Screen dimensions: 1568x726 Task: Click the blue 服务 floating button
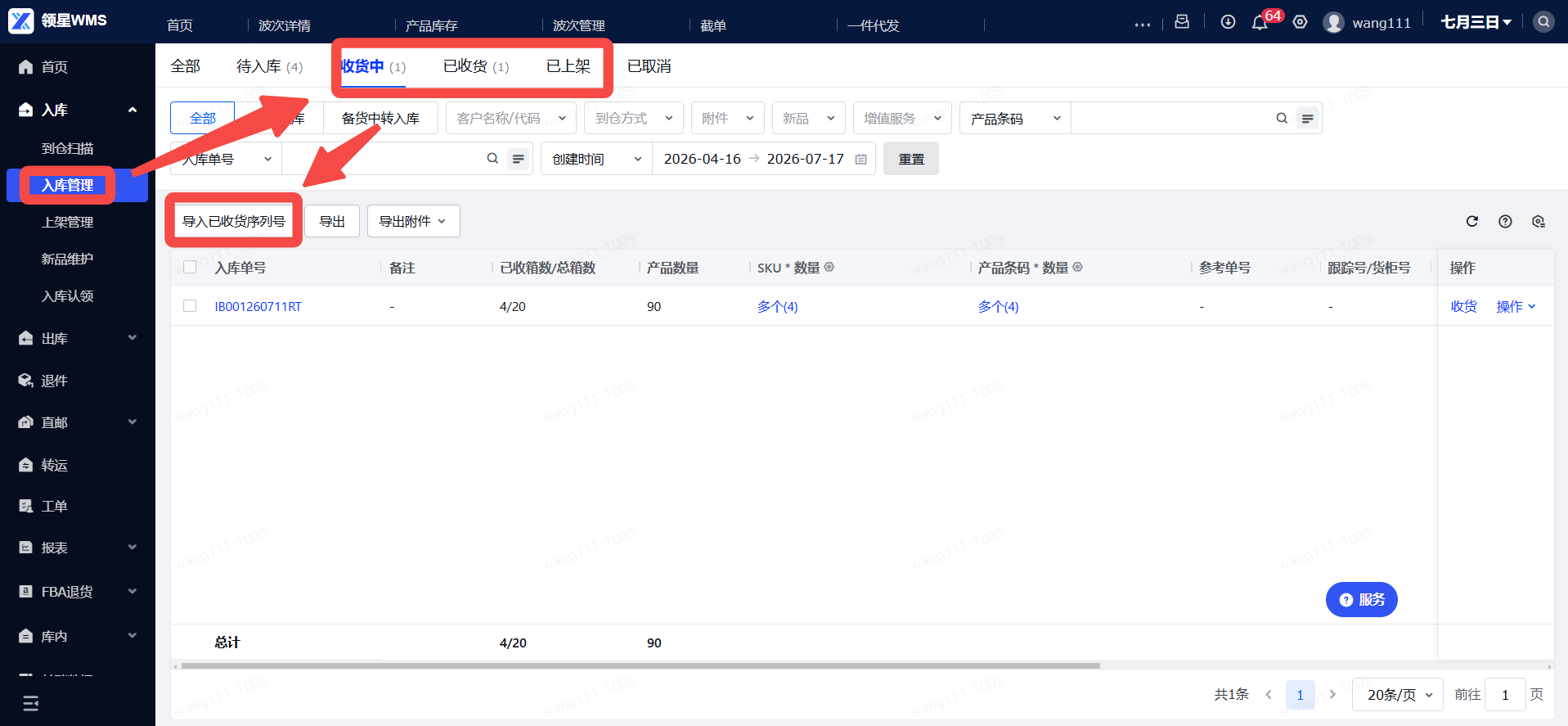click(1362, 600)
